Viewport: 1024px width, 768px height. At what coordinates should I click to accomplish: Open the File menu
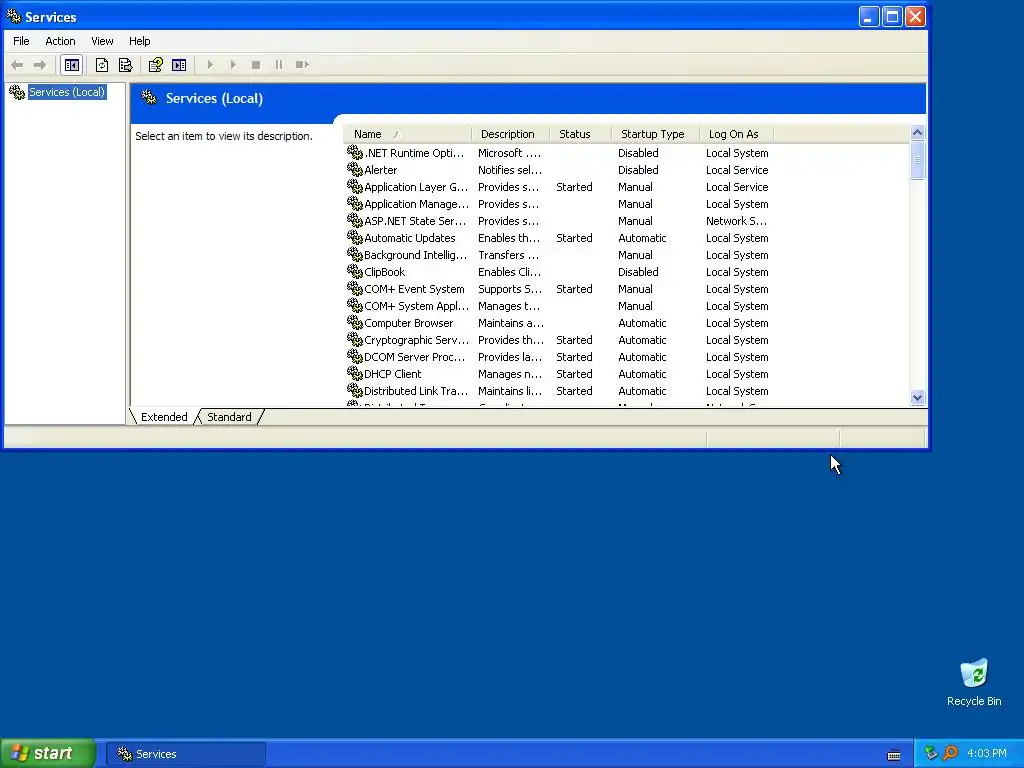[21, 41]
